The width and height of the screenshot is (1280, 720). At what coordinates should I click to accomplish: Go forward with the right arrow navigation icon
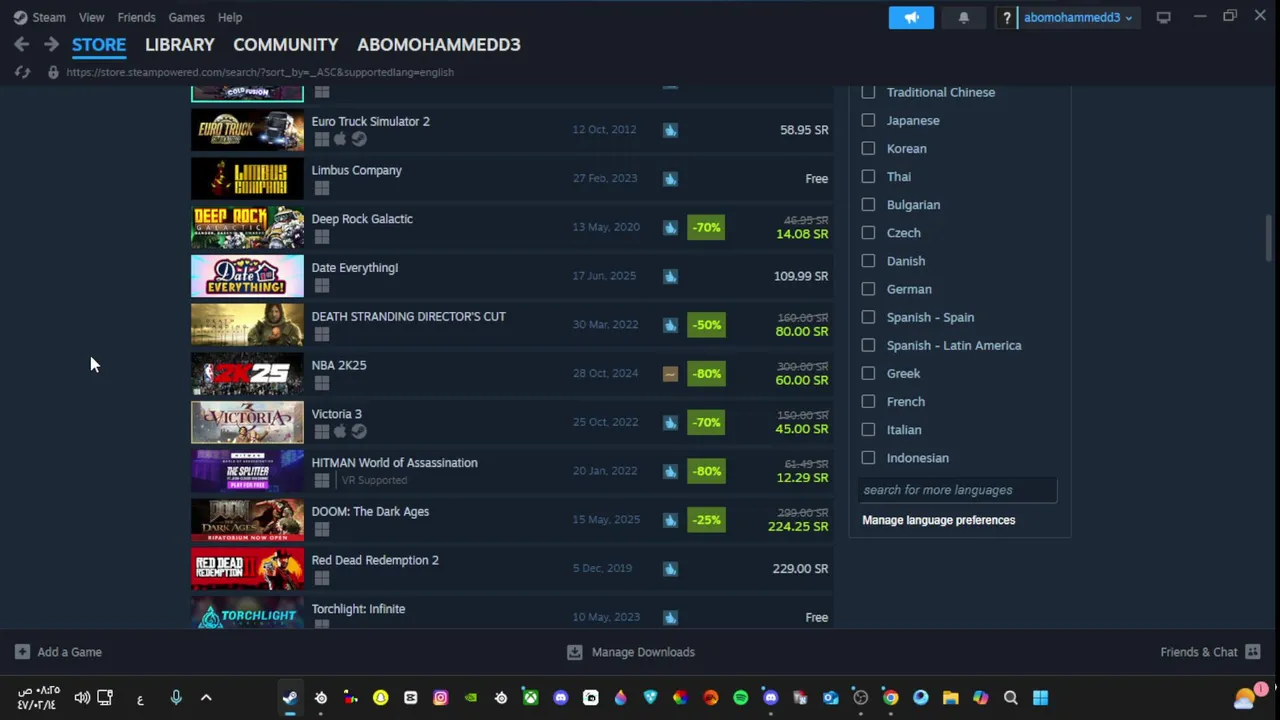click(51, 44)
